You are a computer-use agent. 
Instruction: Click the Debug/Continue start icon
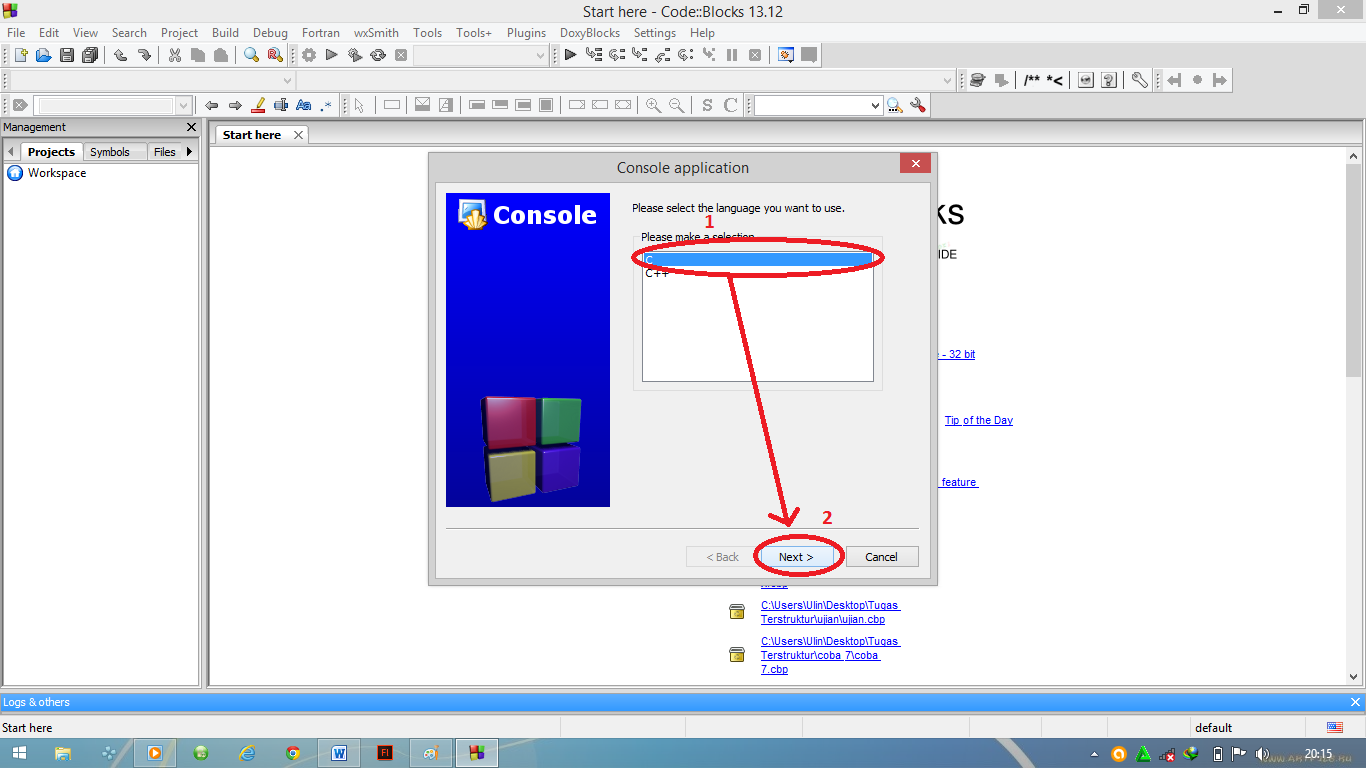pos(570,55)
